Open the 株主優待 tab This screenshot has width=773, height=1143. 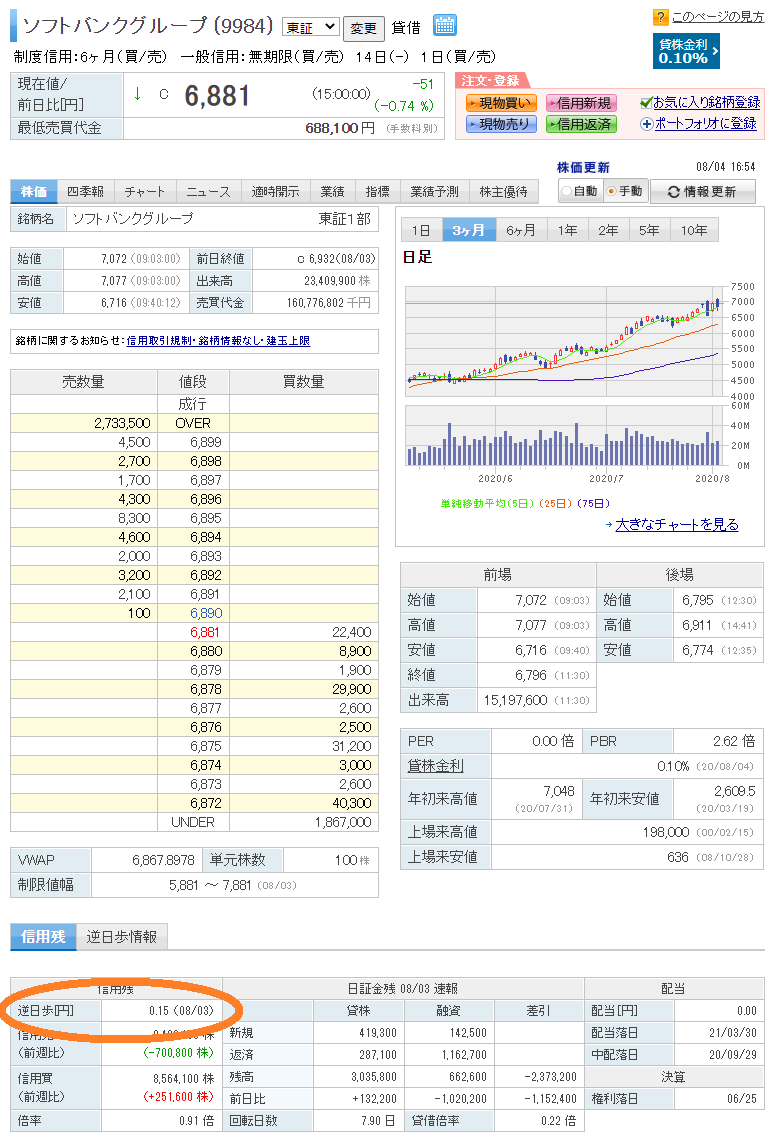pyautogui.click(x=503, y=192)
